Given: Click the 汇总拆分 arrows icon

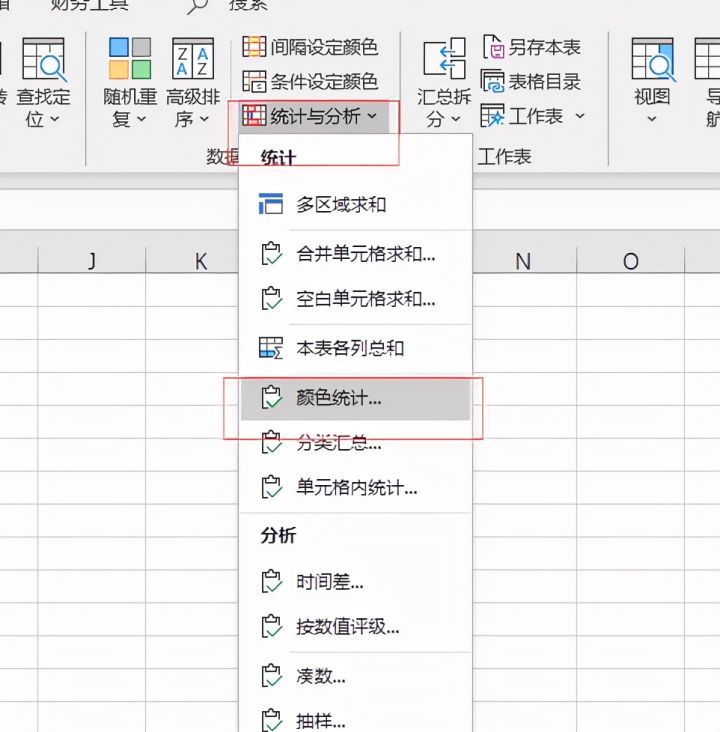Looking at the screenshot, I should coord(445,58).
